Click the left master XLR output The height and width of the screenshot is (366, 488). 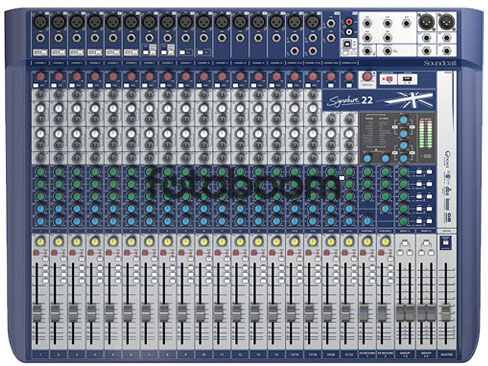(x=426, y=22)
